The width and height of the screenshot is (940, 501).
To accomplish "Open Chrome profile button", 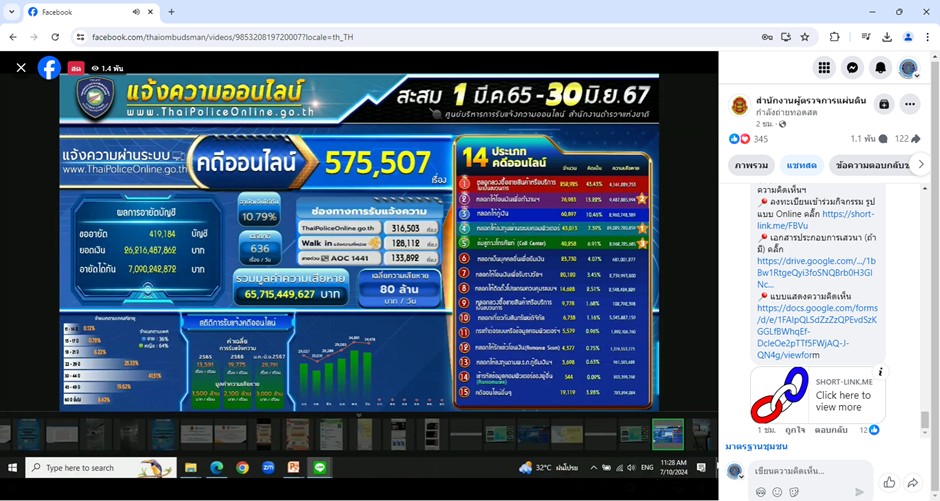I will tap(908, 37).
